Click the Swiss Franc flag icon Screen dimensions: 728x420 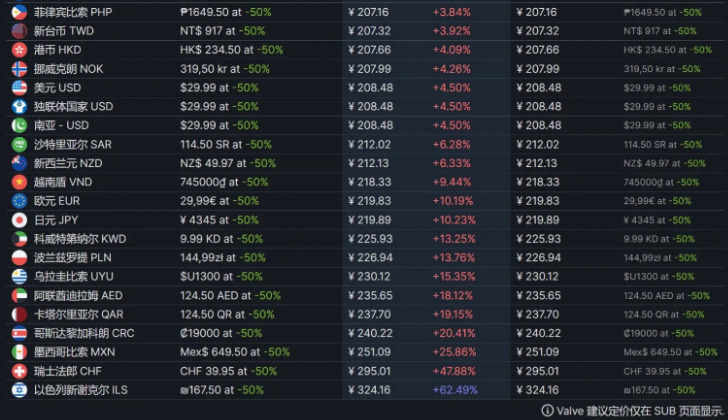coord(19,371)
